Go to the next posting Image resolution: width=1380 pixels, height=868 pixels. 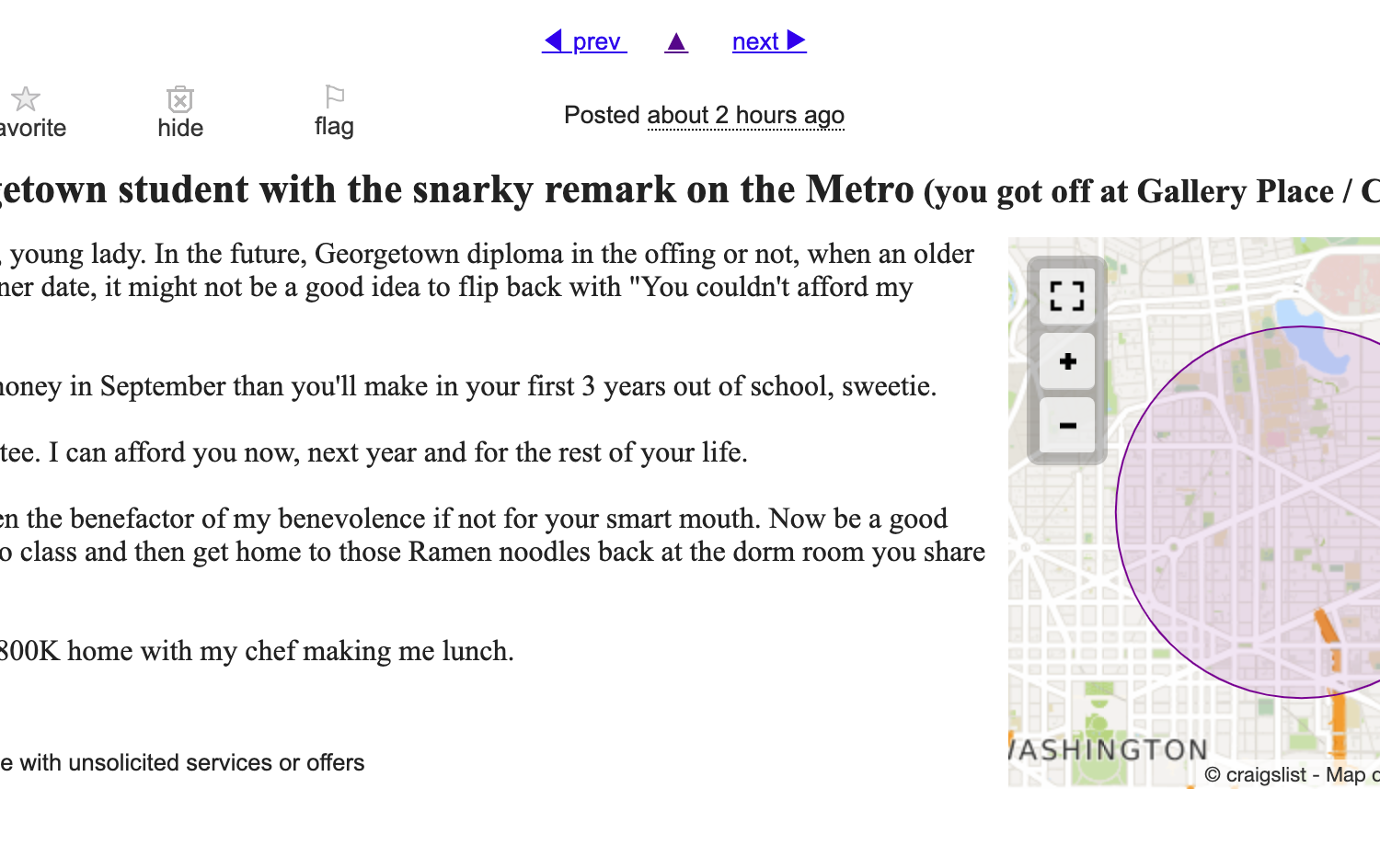pyautogui.click(x=769, y=41)
